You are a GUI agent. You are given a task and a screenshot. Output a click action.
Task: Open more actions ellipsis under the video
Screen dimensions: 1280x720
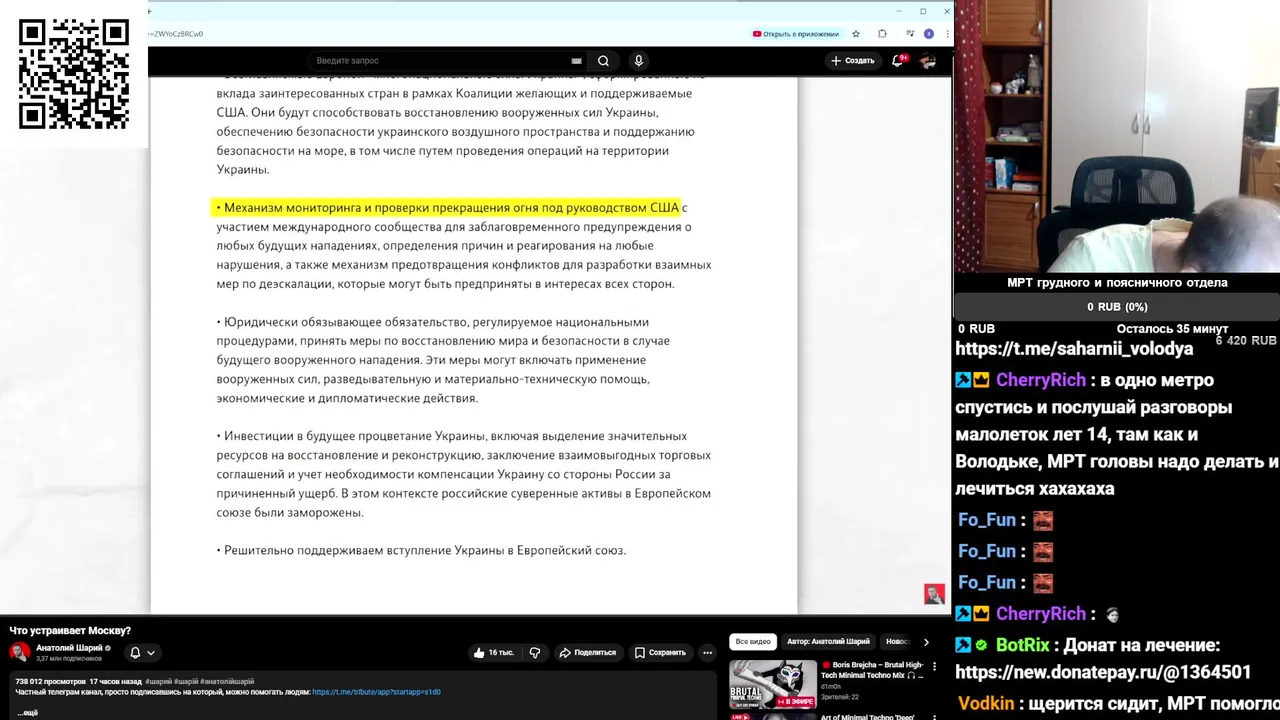pos(707,653)
